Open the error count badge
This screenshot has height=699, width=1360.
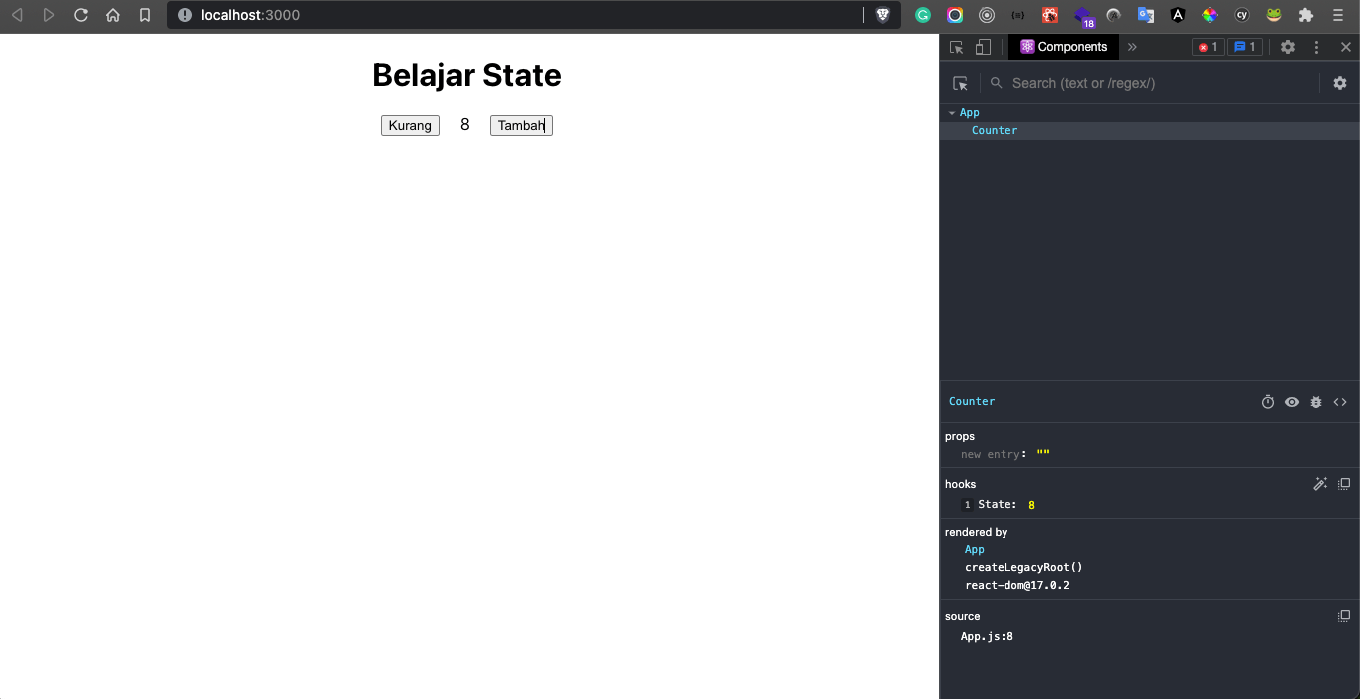pyautogui.click(x=1208, y=47)
